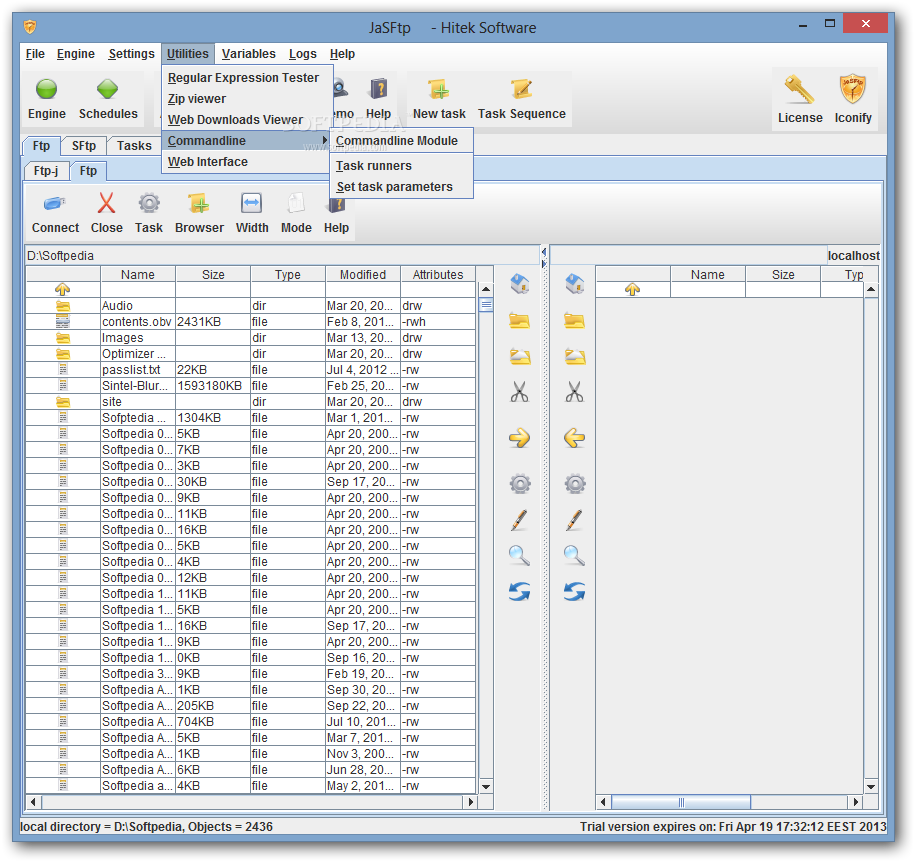The image size is (915, 862).
Task: Select Regular Expression Tester menu entry
Action: pos(247,78)
